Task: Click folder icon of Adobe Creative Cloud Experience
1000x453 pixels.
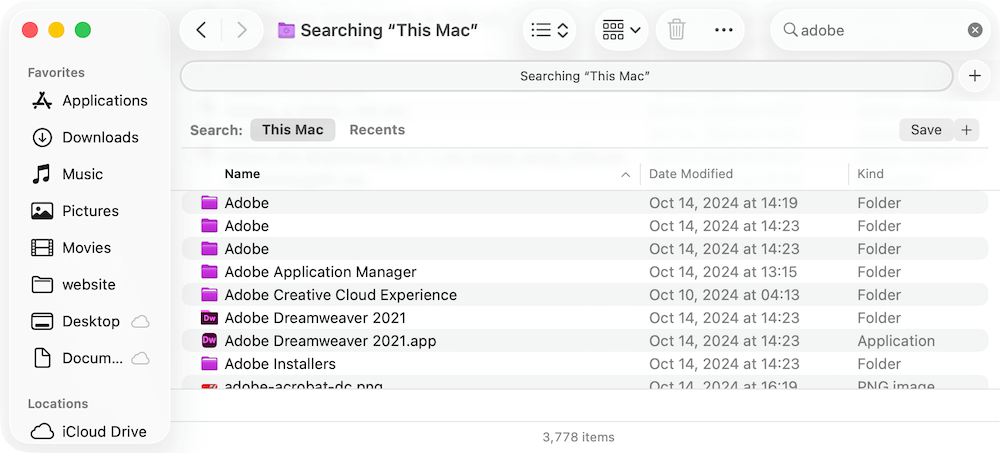Action: coord(209,295)
